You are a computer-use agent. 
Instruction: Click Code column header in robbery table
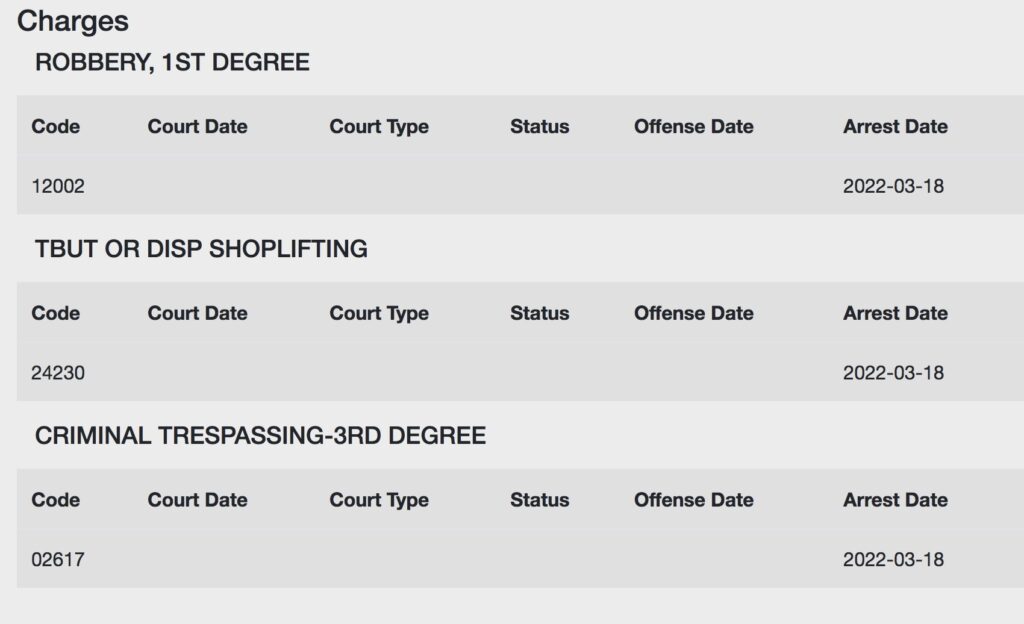(x=56, y=127)
